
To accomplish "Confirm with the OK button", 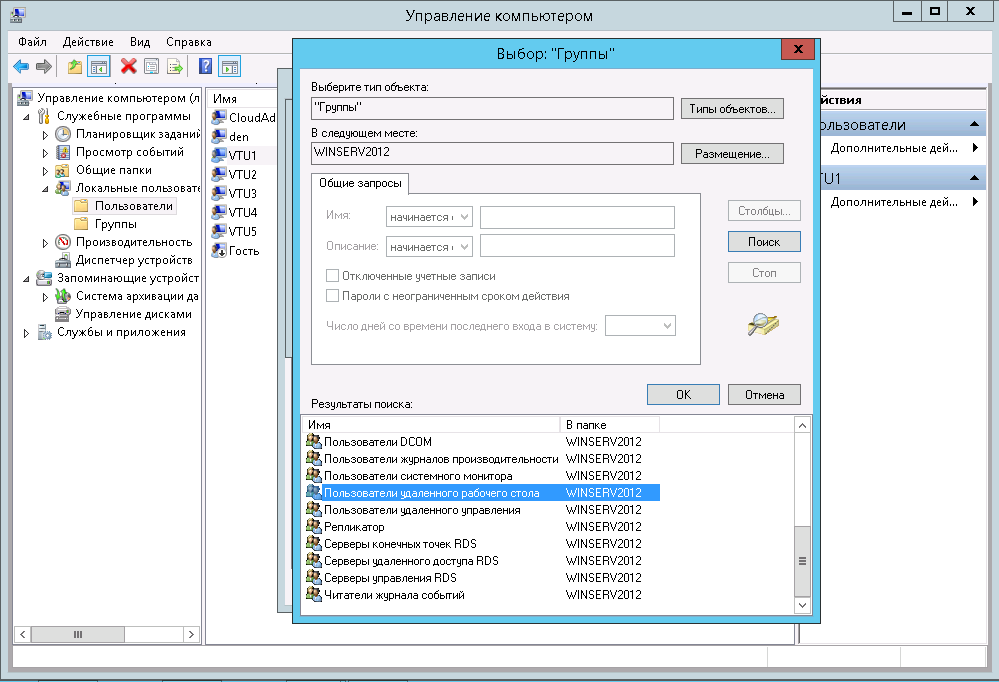I will [683, 395].
